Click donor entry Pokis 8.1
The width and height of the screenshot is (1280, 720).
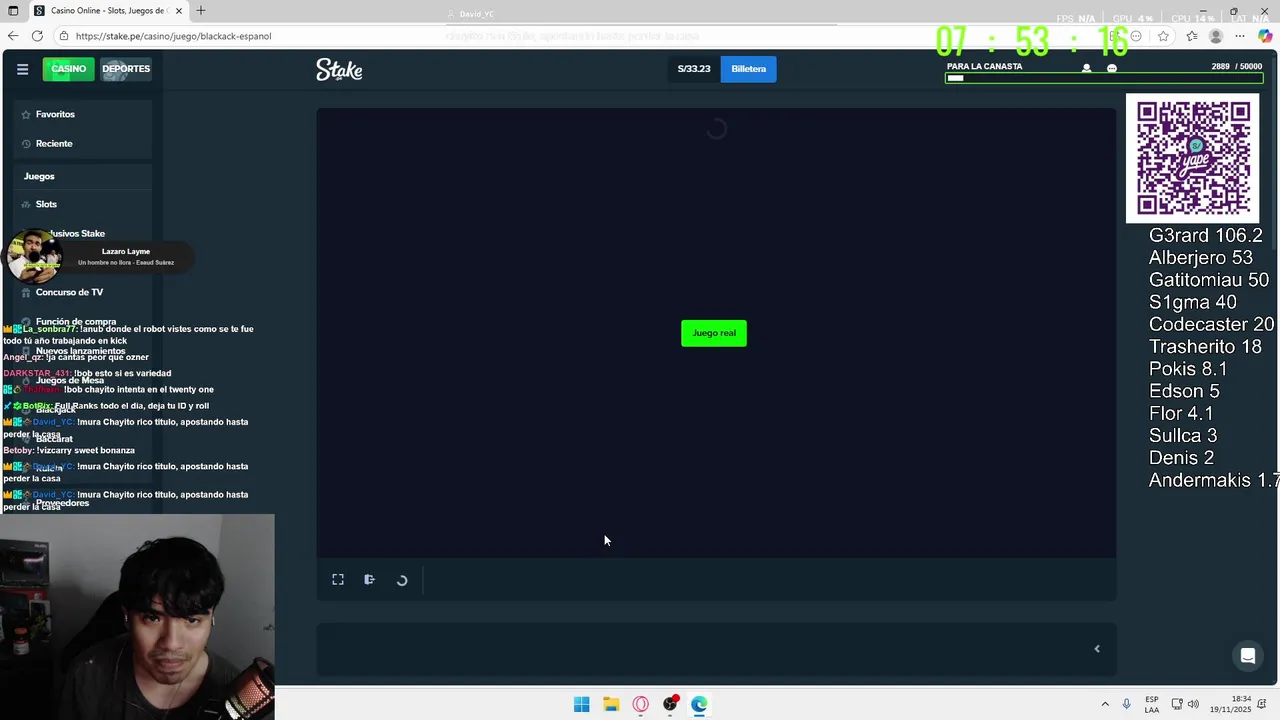tap(1188, 369)
